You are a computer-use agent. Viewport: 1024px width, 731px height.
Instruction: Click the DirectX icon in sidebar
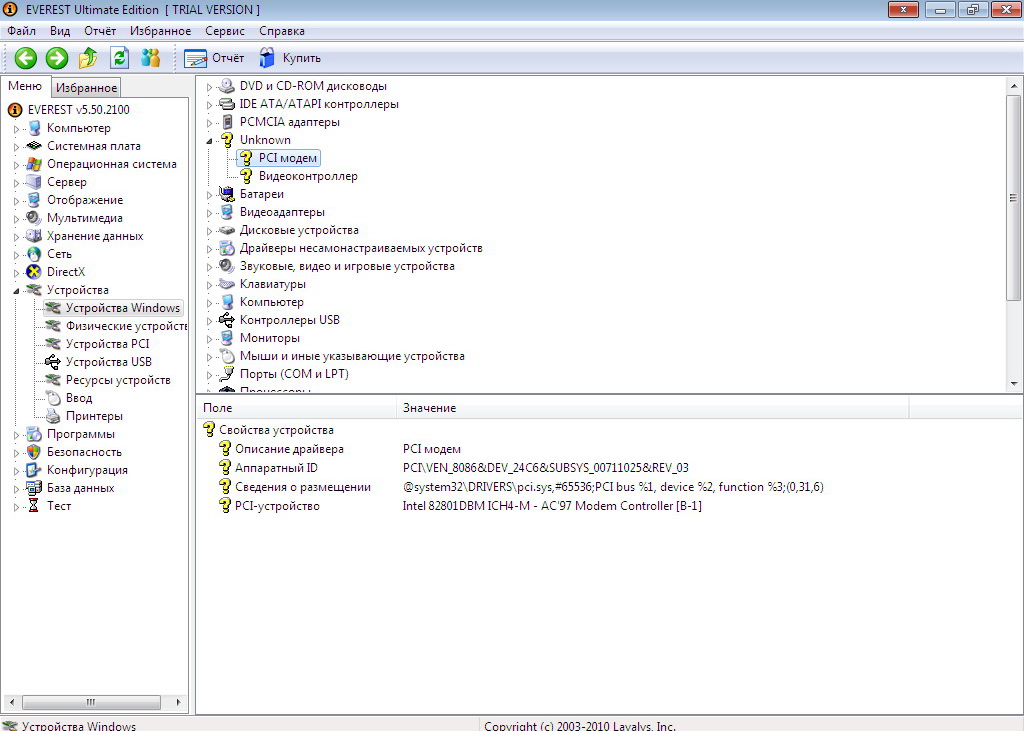(34, 272)
